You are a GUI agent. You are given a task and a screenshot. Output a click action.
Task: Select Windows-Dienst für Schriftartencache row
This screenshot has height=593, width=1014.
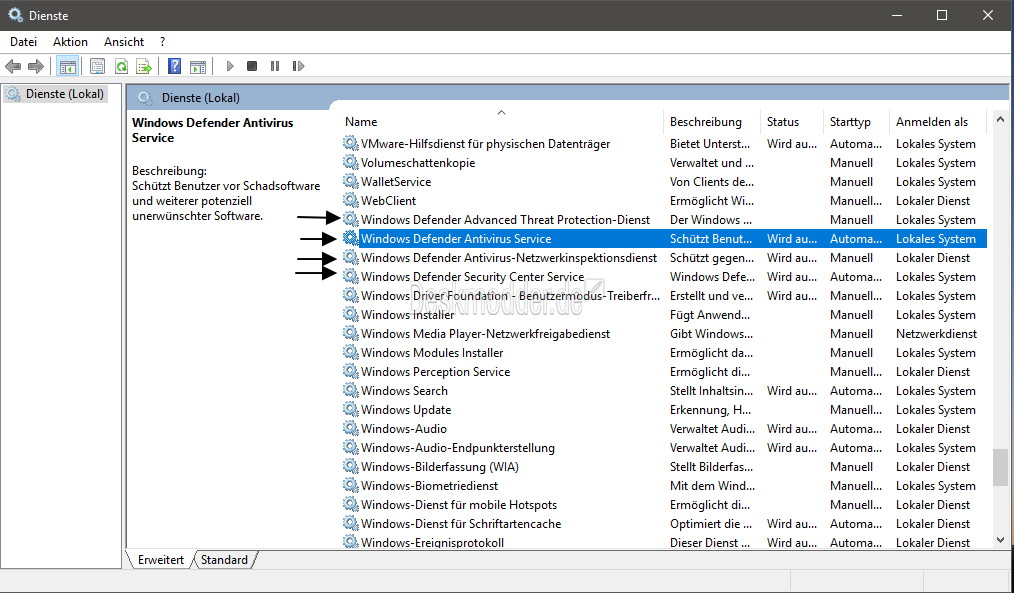click(x=664, y=524)
